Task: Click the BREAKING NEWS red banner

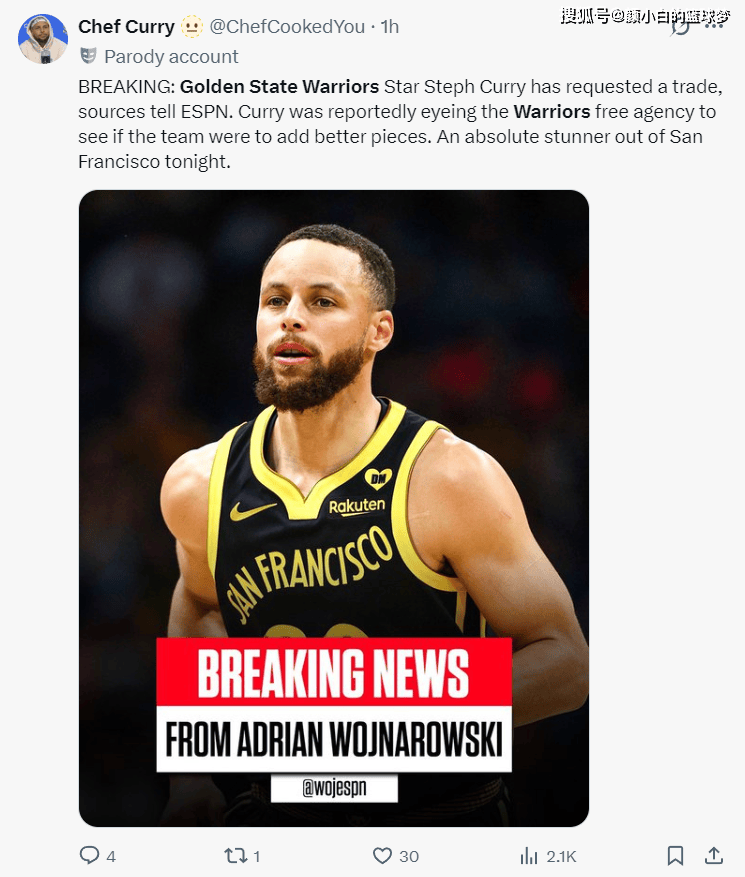Action: [334, 672]
